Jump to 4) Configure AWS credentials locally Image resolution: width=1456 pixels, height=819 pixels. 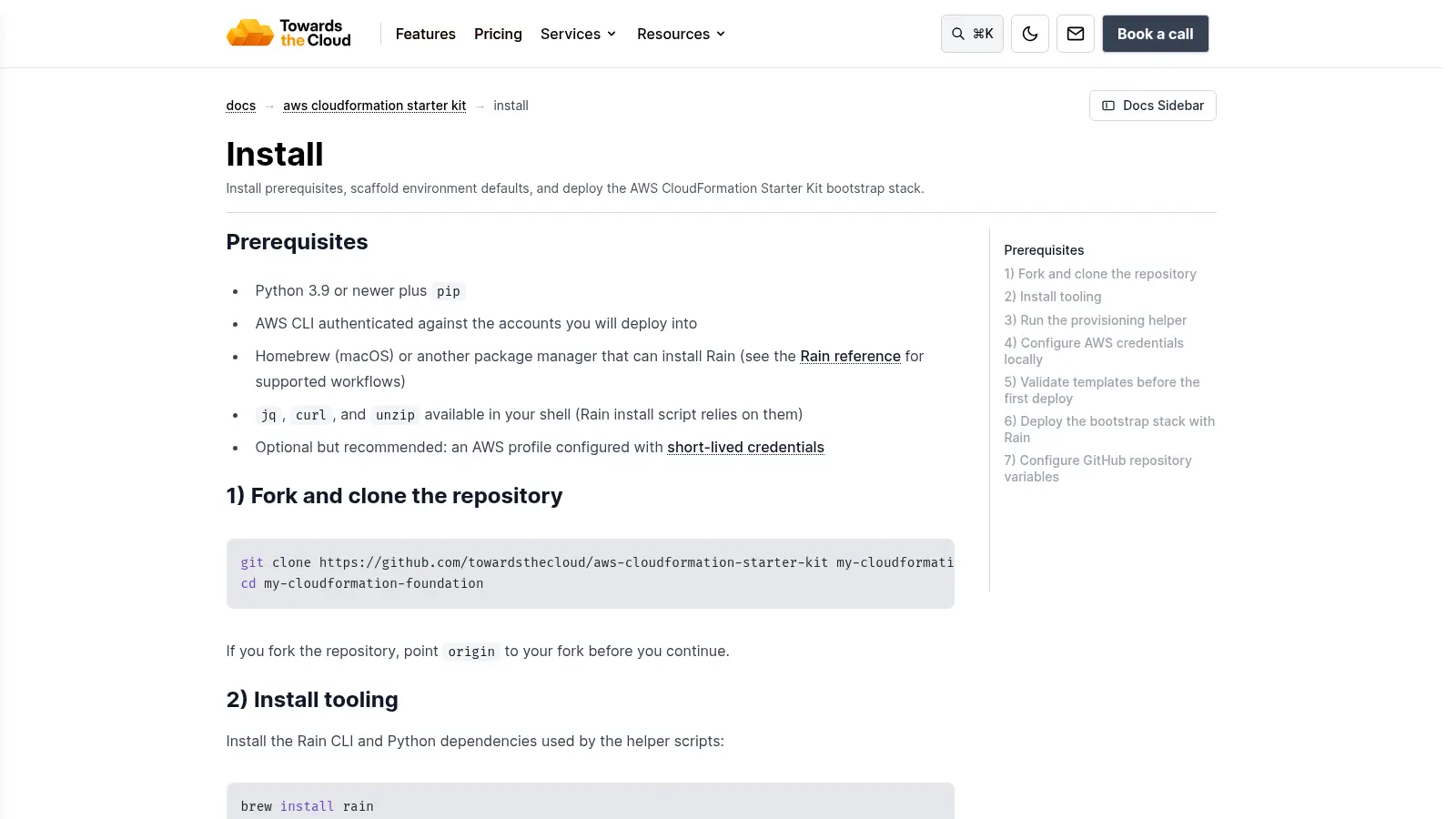pyautogui.click(x=1094, y=351)
